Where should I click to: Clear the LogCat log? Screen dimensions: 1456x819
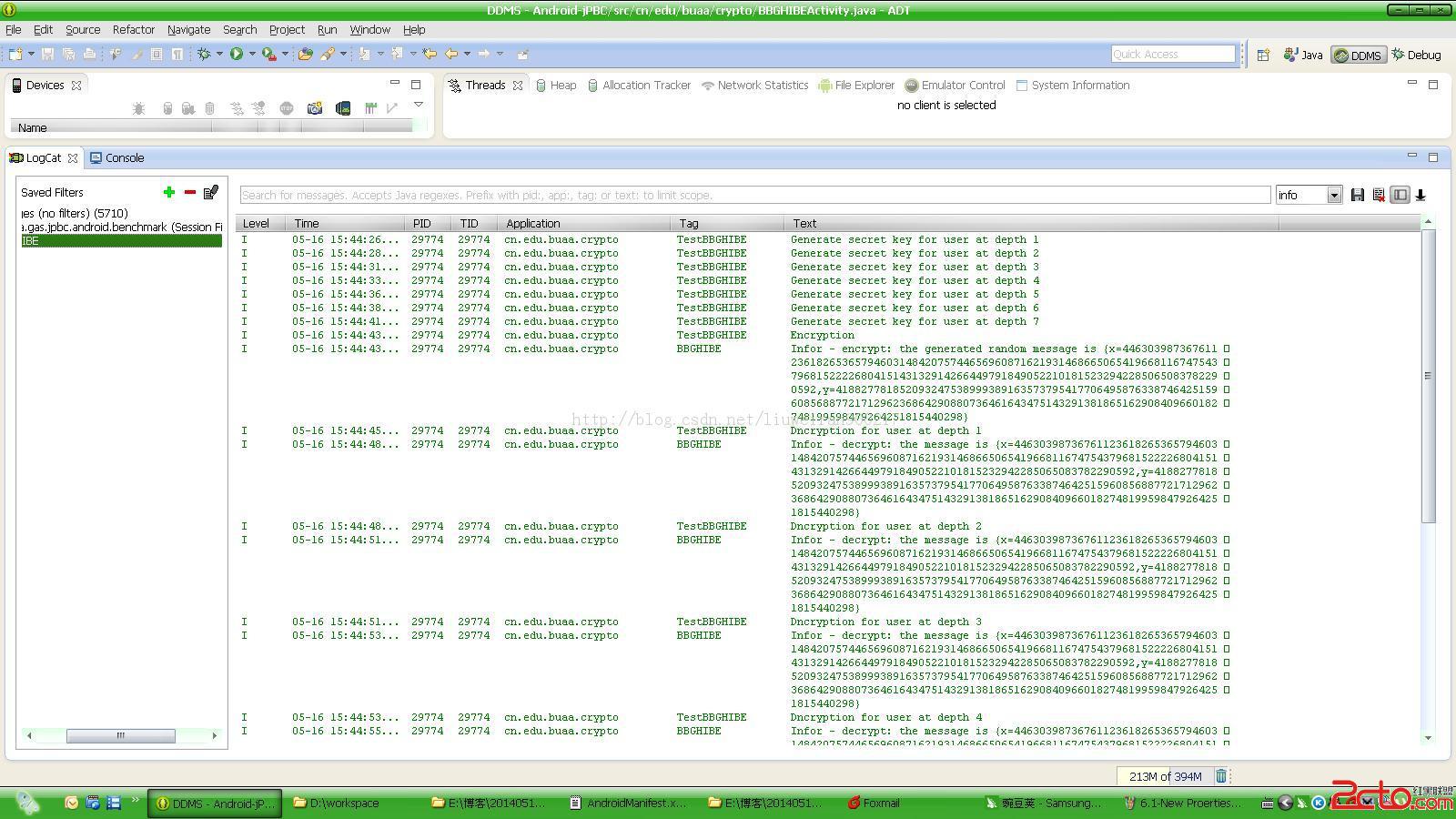[1379, 195]
